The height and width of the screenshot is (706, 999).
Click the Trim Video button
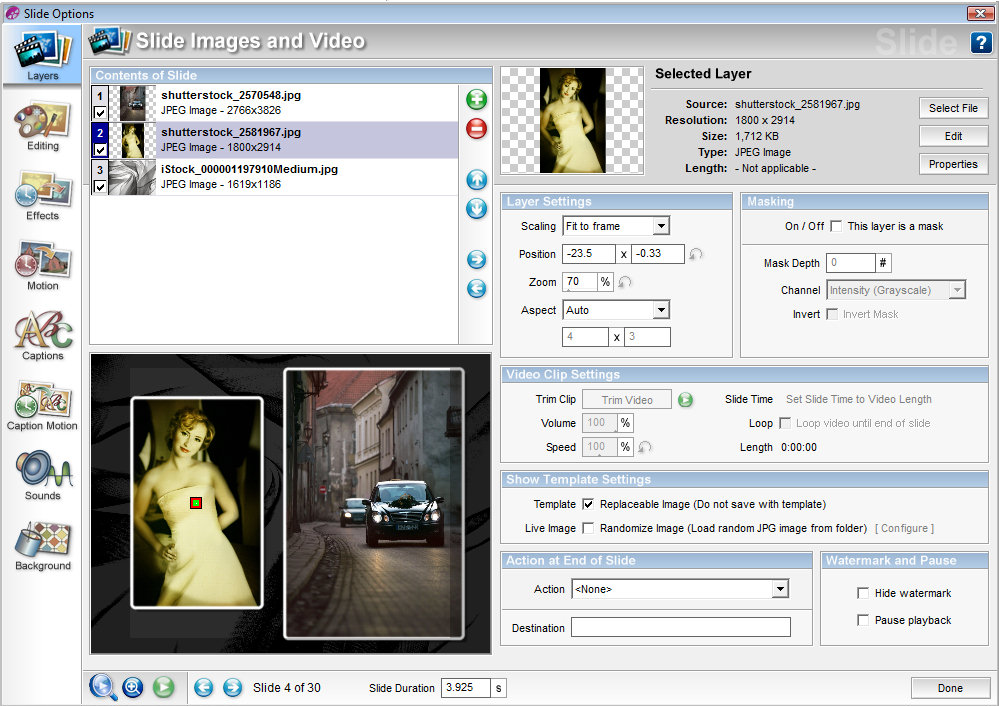click(627, 400)
